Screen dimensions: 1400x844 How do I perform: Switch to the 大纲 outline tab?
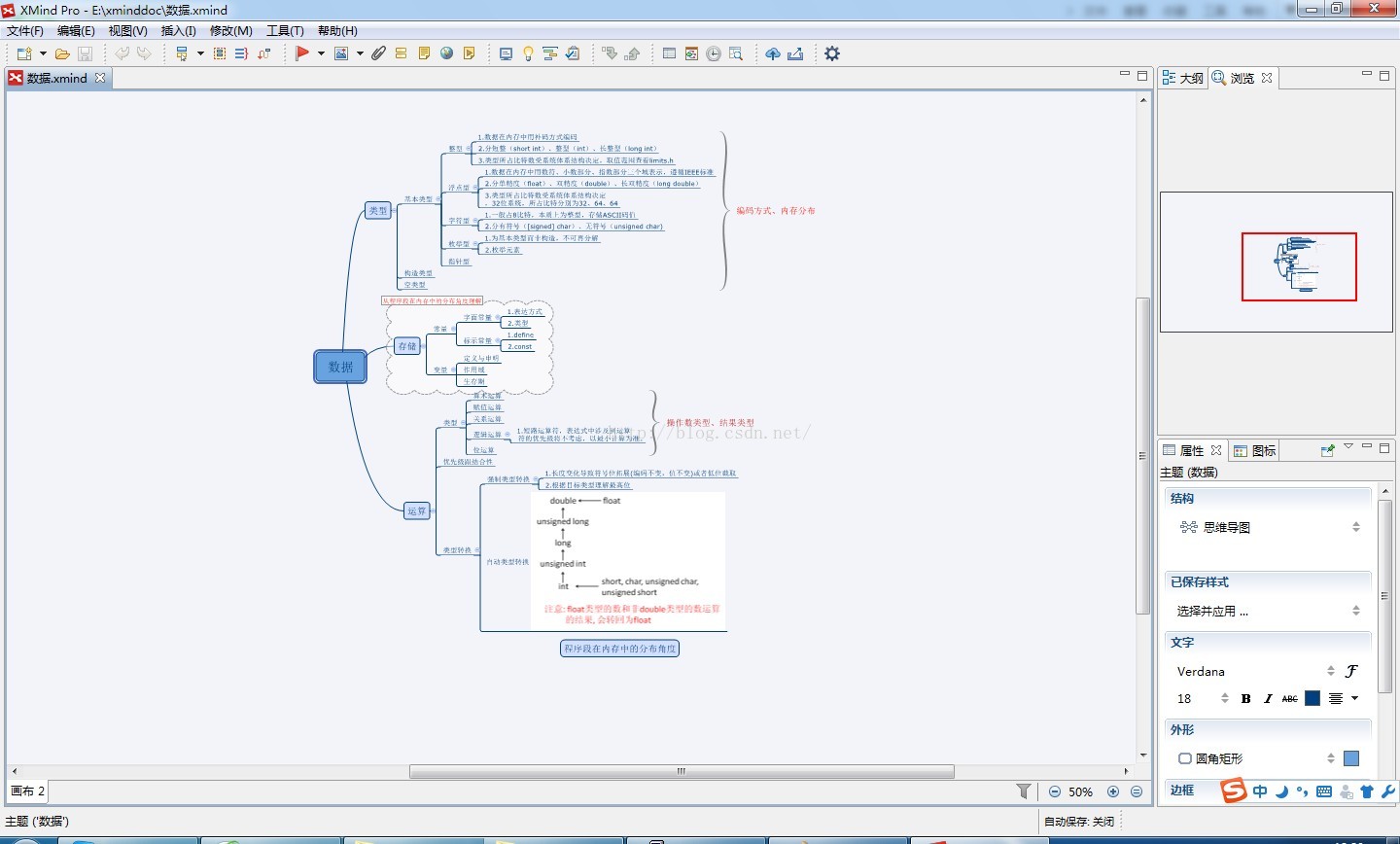click(x=1183, y=78)
